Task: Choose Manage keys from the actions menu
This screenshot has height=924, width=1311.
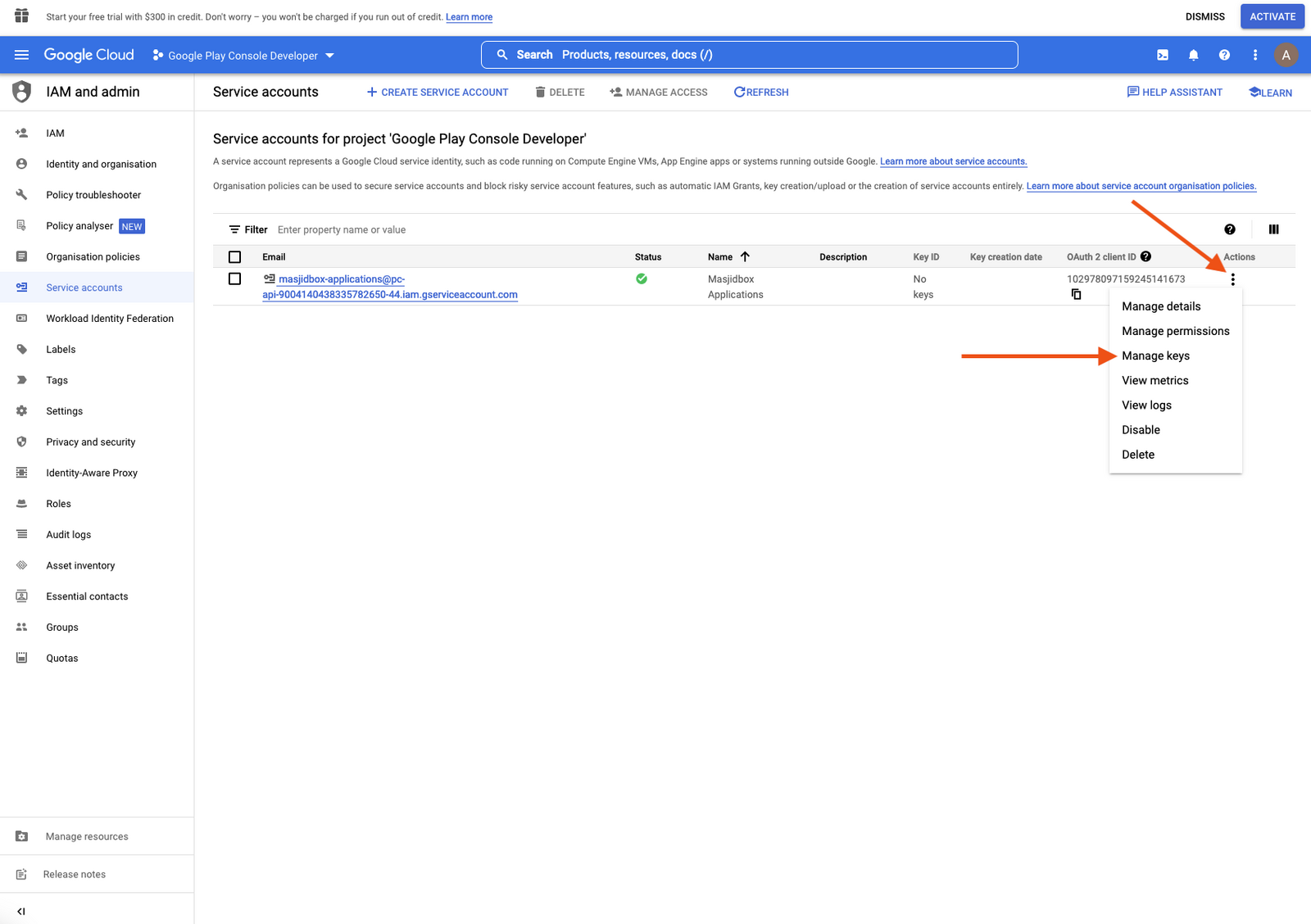Action: tap(1155, 356)
